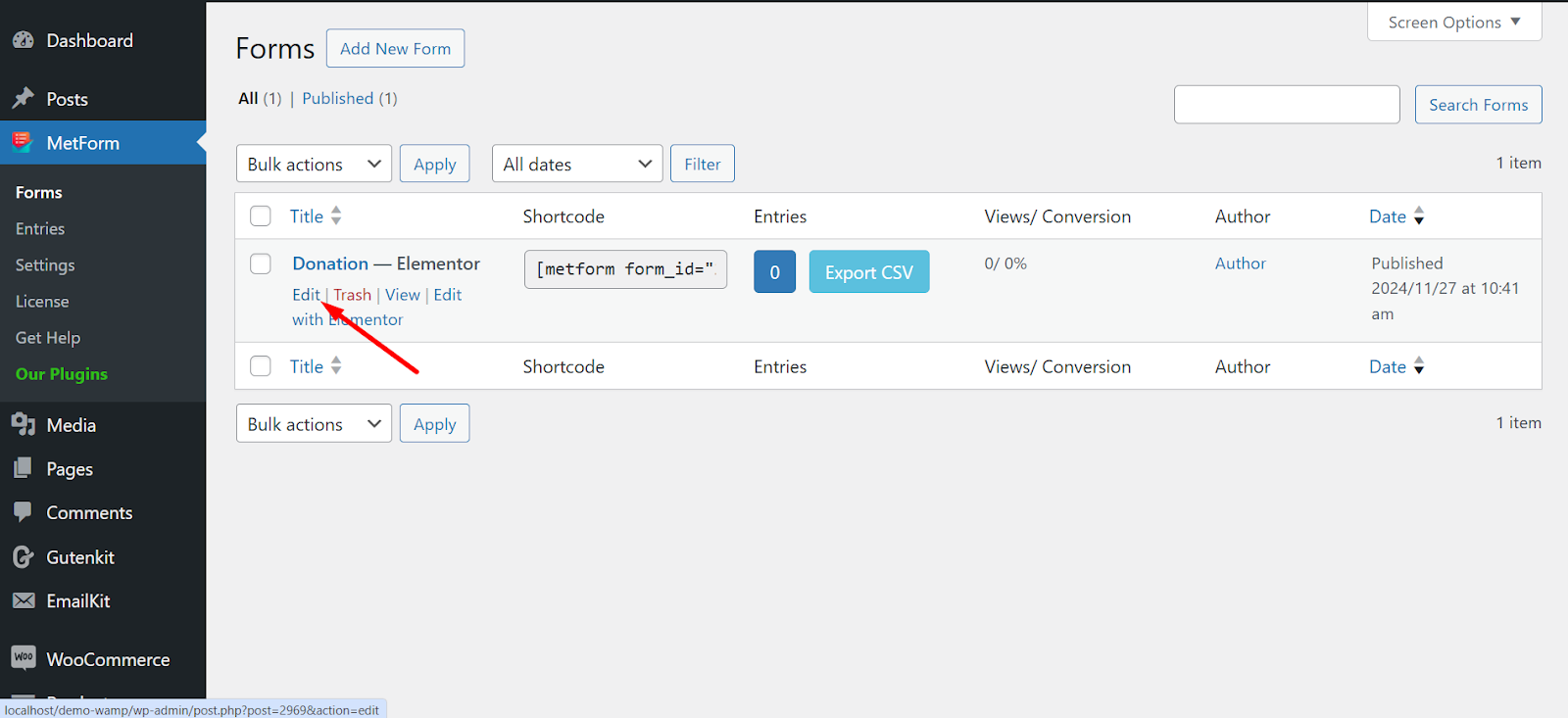Viewport: 1568px width, 718px height.
Task: Click Edit link under Donation
Action: point(306,295)
